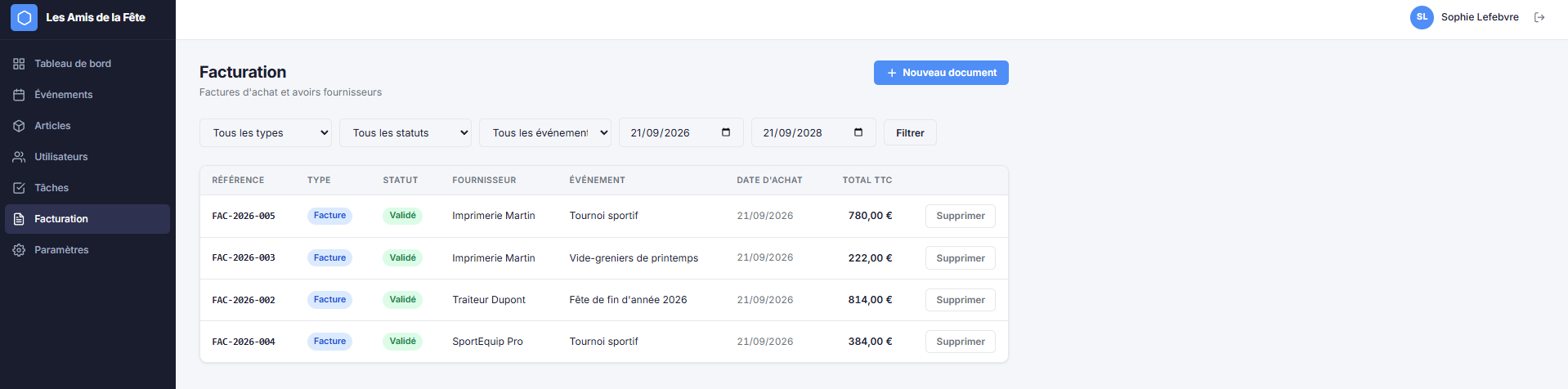
Task: Click the 814,00 € total
Action: click(870, 300)
